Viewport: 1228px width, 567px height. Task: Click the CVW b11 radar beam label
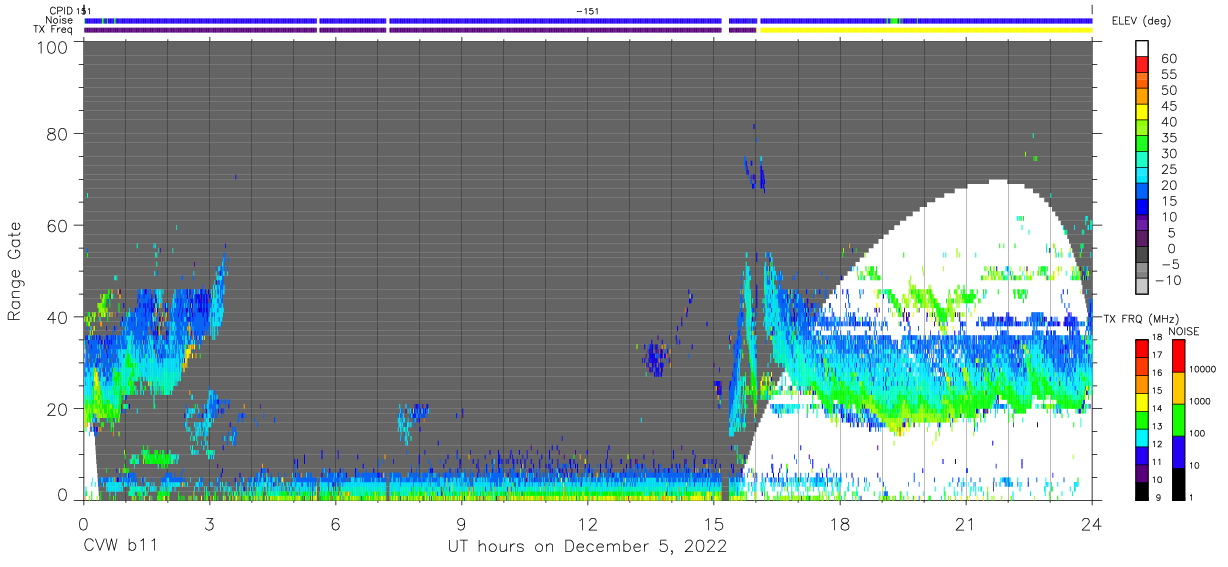tap(119, 547)
